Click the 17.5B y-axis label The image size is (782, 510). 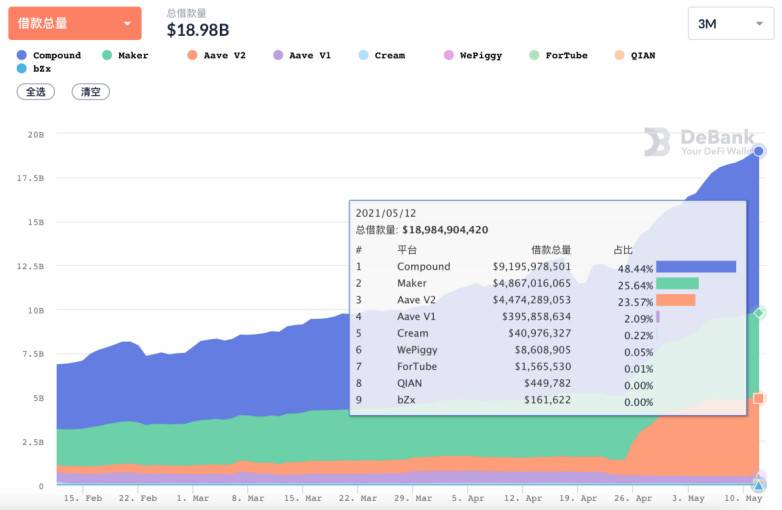(30, 178)
